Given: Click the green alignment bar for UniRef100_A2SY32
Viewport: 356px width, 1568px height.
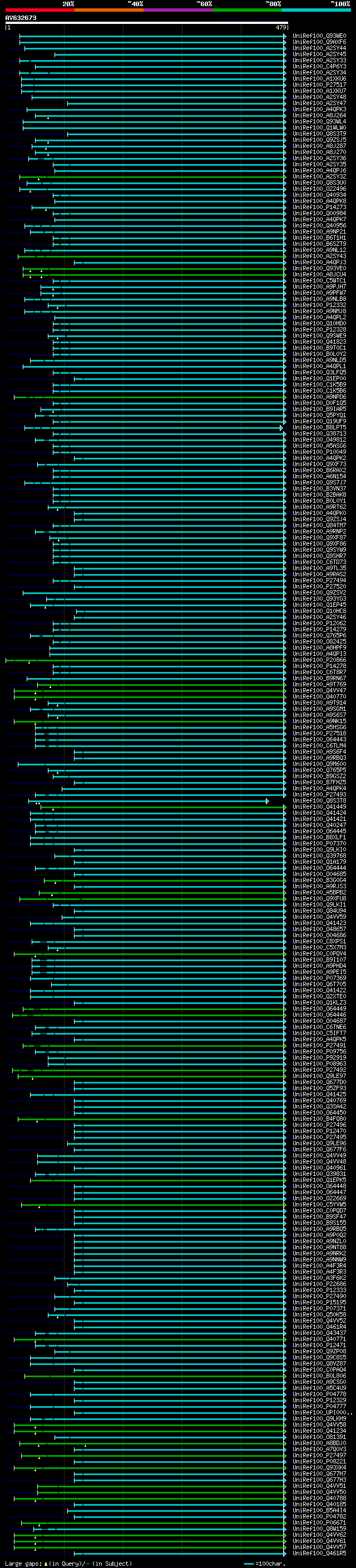Looking at the screenshot, I should [152, 177].
